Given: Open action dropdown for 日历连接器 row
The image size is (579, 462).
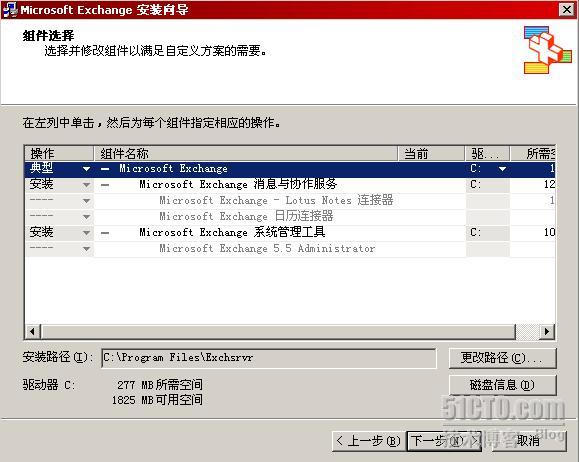Looking at the screenshot, I should (86, 217).
